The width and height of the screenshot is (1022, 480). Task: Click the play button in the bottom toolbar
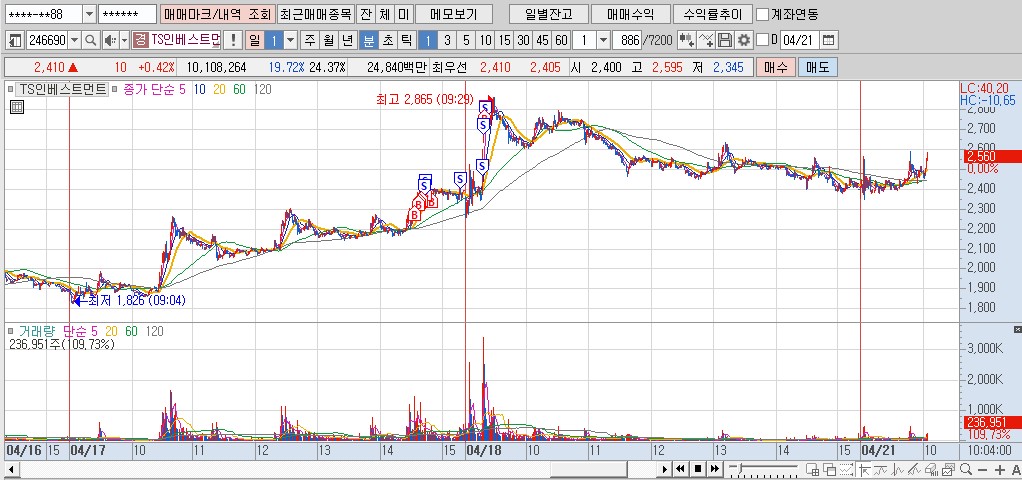[665, 469]
